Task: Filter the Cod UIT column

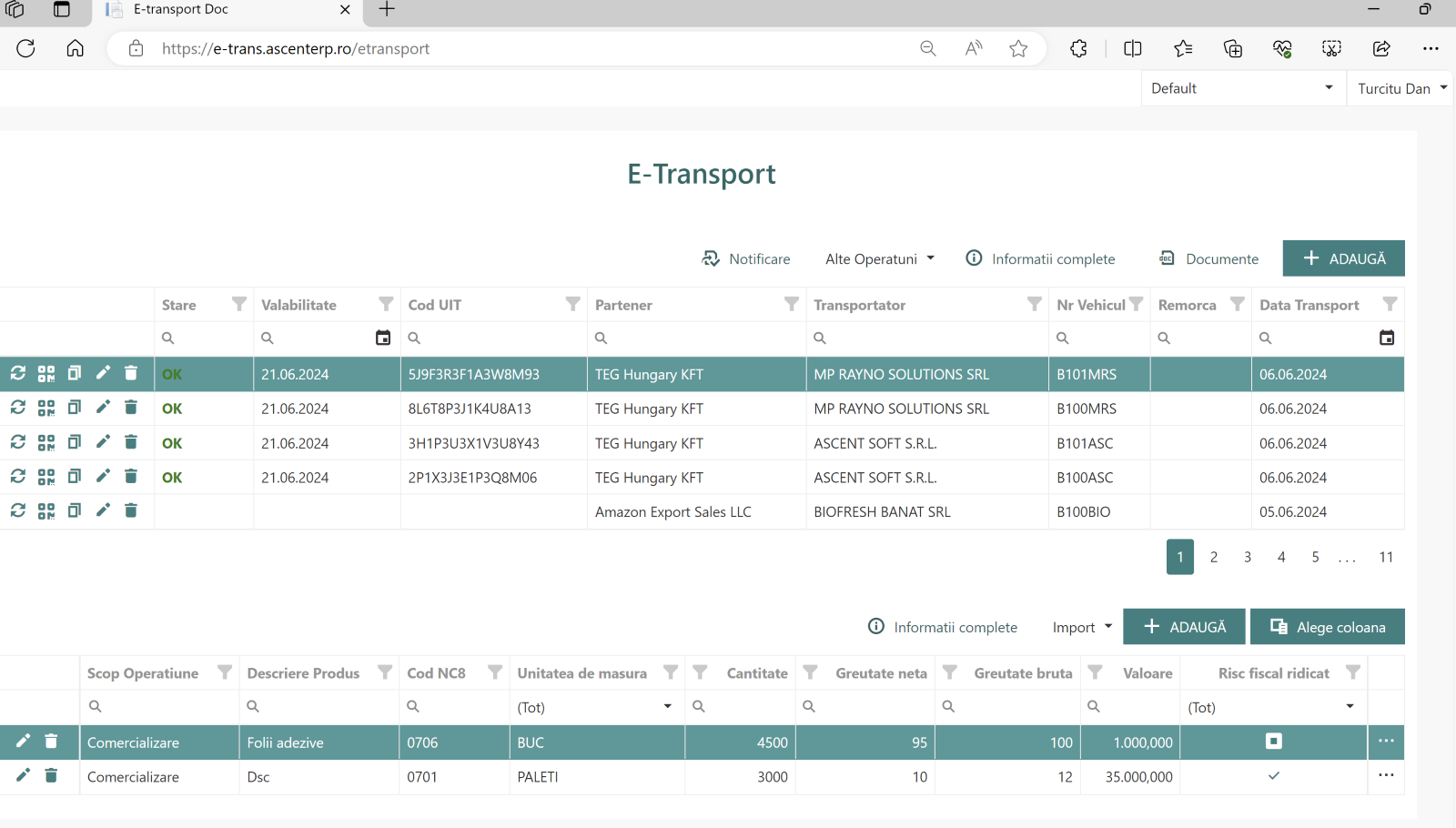Action: tap(572, 304)
